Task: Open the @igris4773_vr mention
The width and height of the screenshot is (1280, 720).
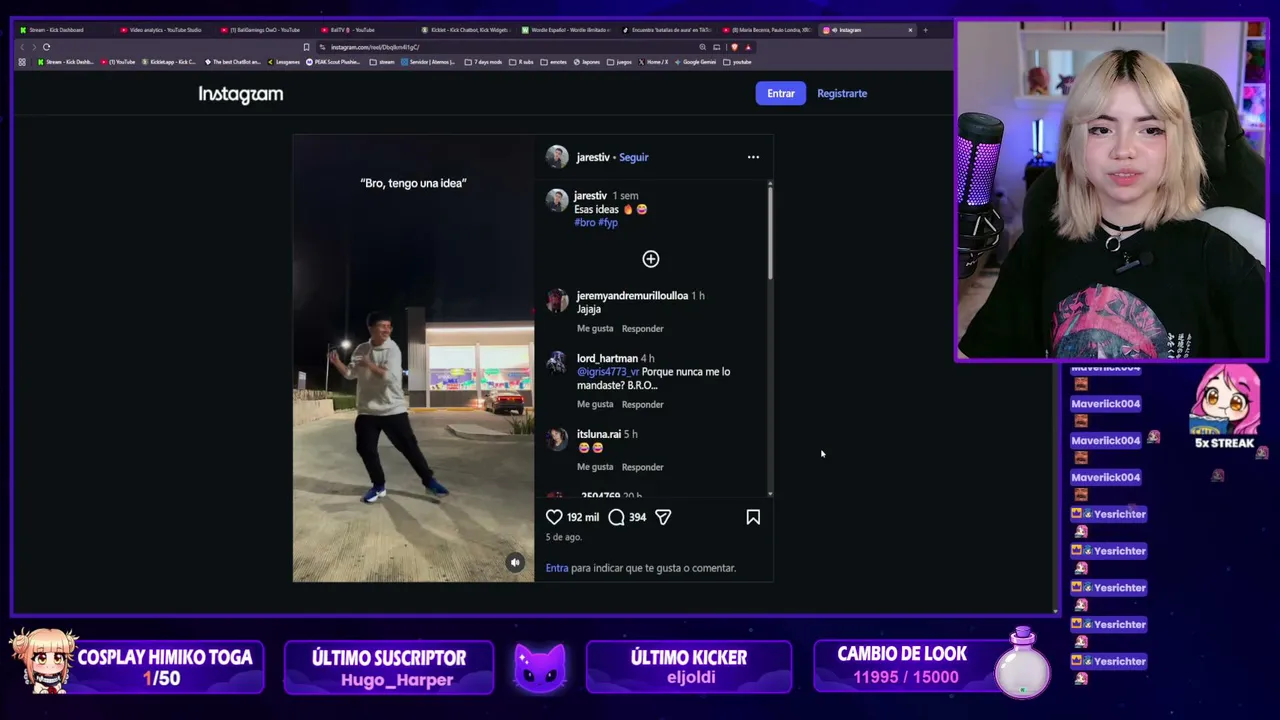Action: (x=608, y=372)
